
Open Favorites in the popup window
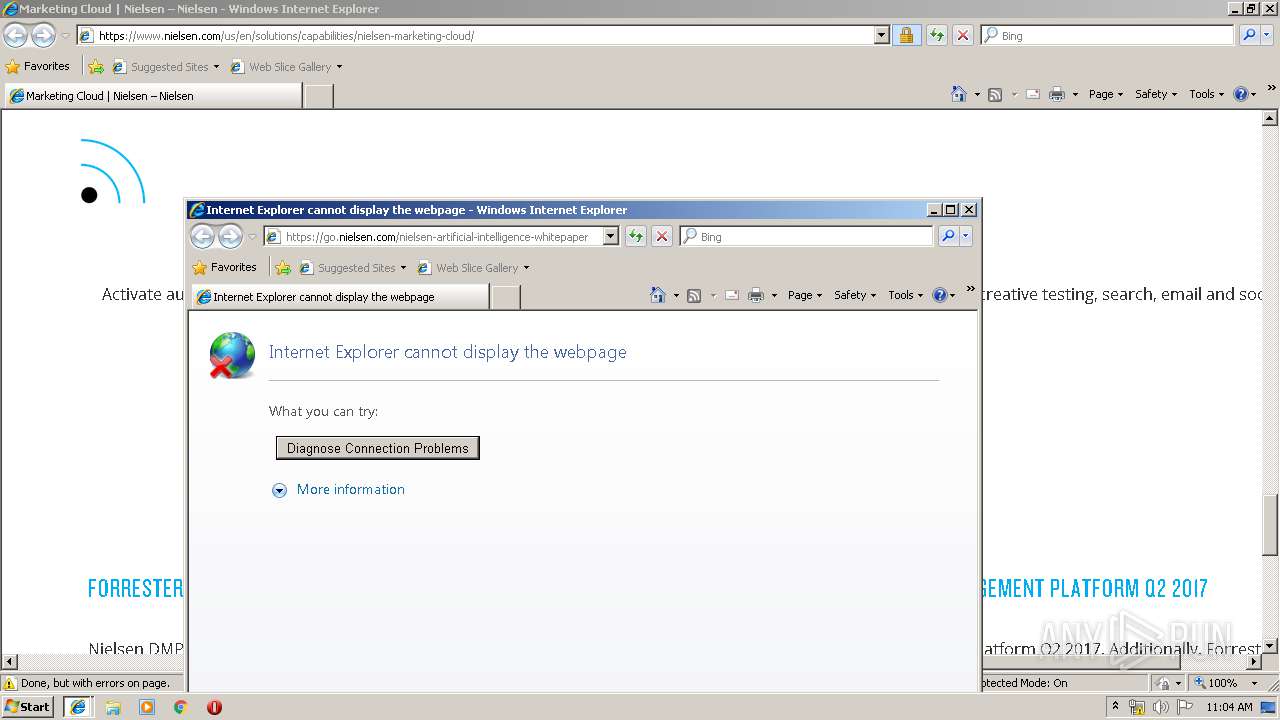tap(224, 267)
